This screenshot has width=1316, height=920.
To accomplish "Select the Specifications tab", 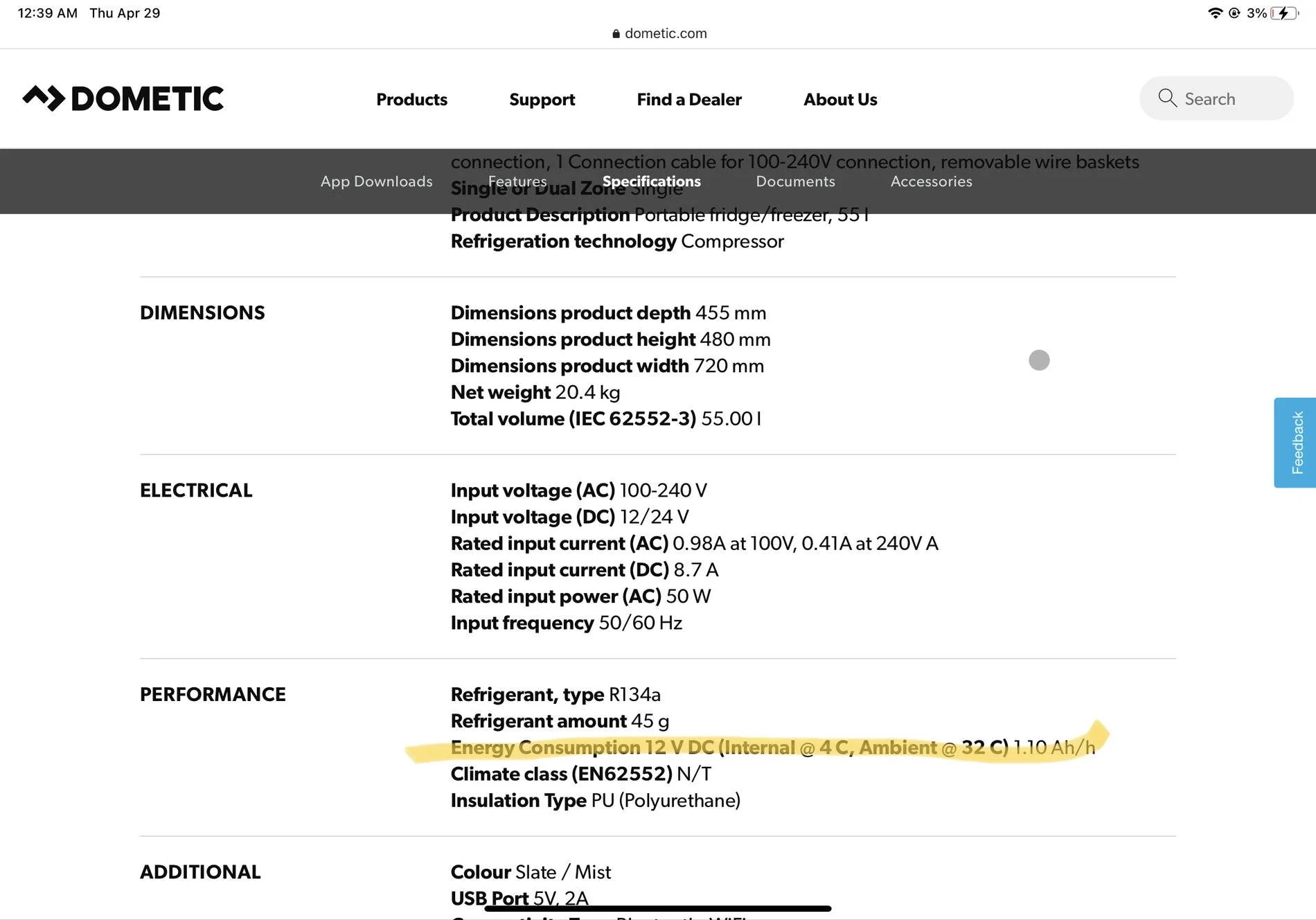I will [652, 182].
